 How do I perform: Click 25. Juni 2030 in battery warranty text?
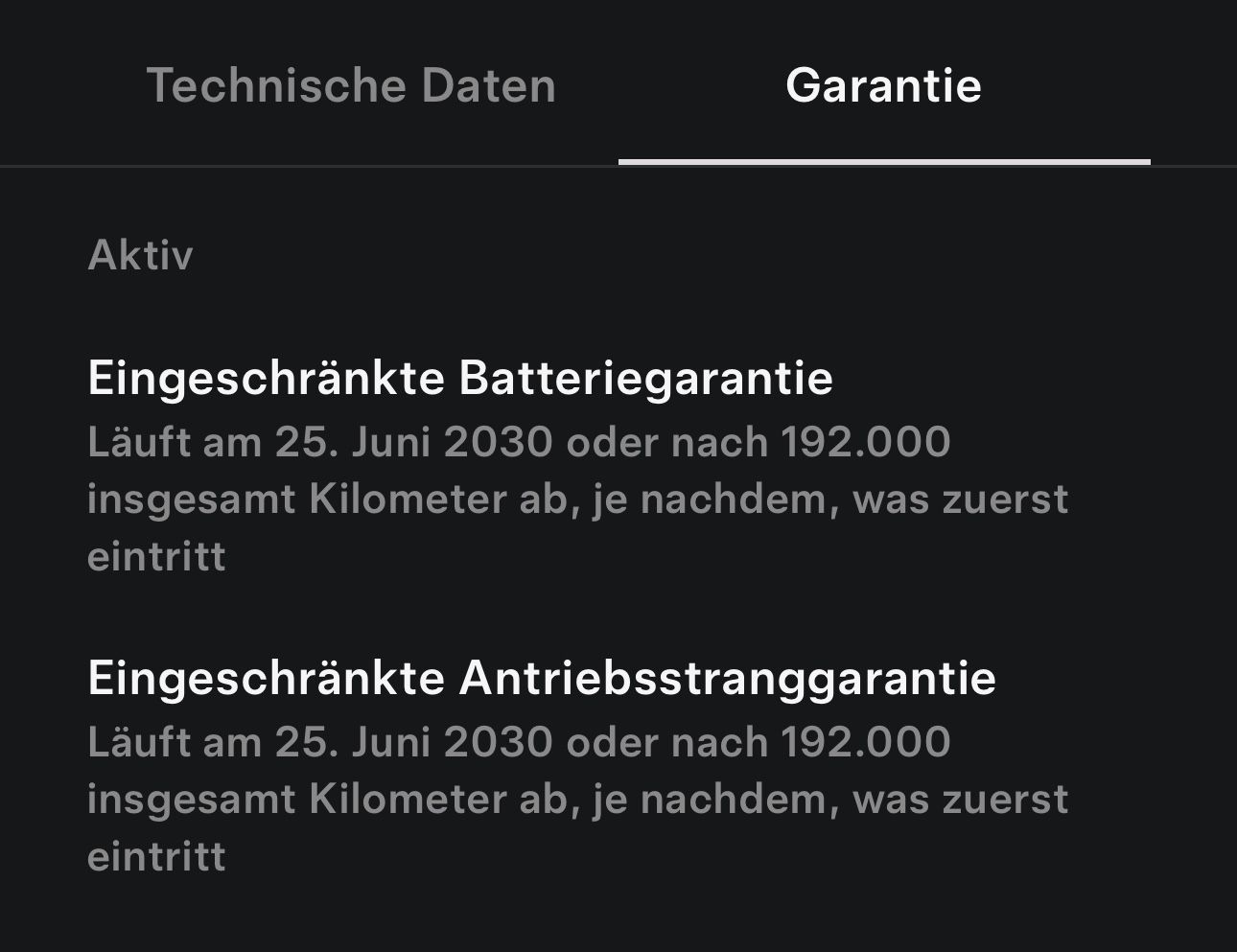pyautogui.click(x=414, y=443)
